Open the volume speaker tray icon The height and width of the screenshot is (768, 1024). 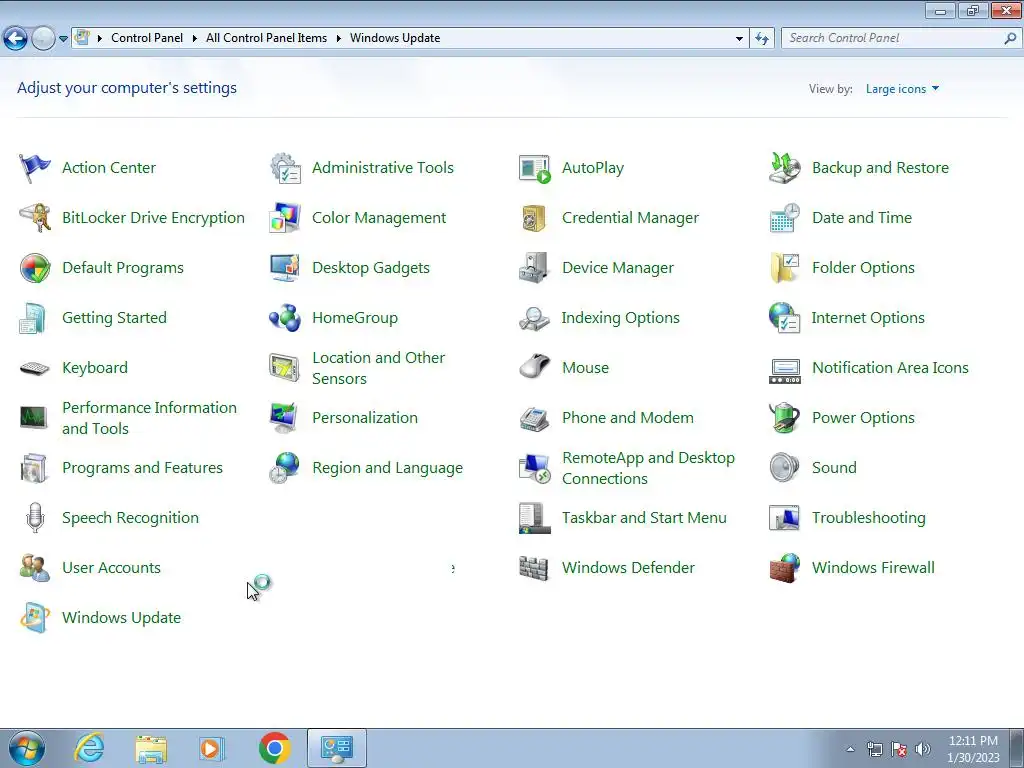coord(923,749)
